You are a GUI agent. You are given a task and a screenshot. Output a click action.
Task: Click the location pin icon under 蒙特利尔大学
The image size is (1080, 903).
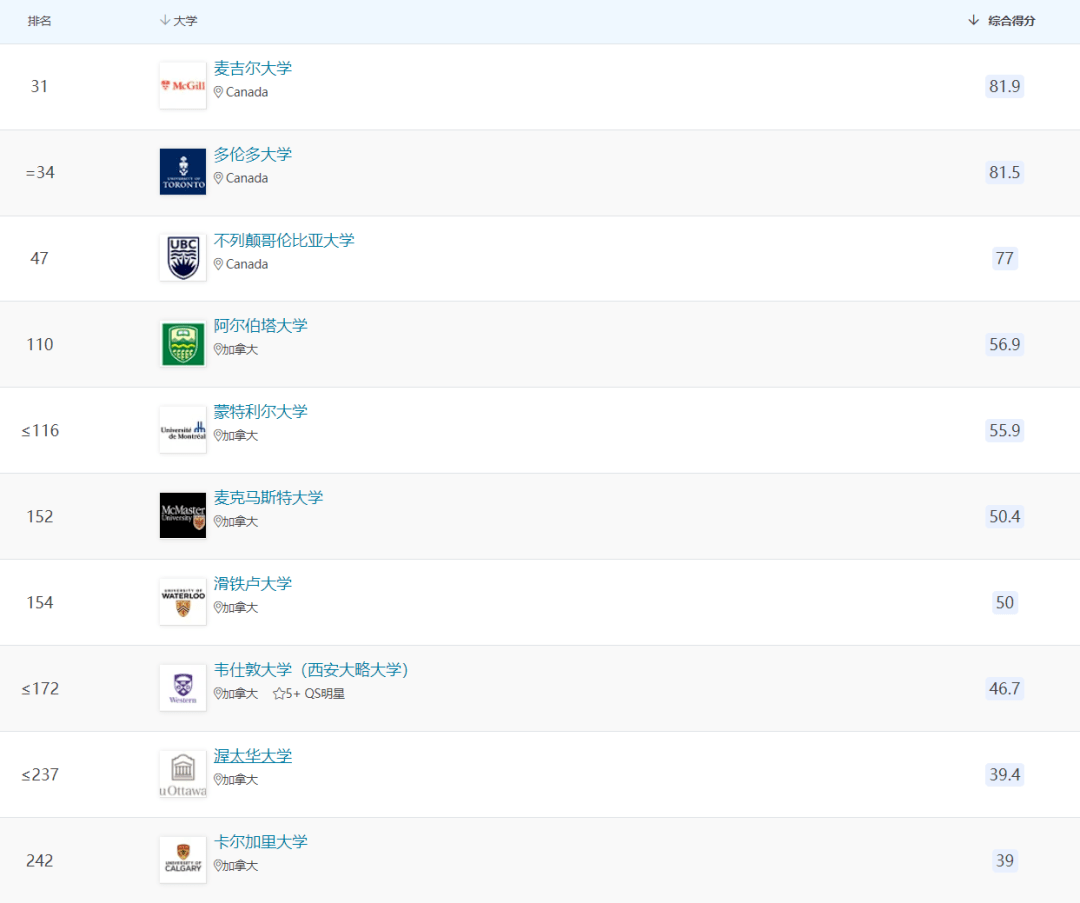tap(218, 436)
